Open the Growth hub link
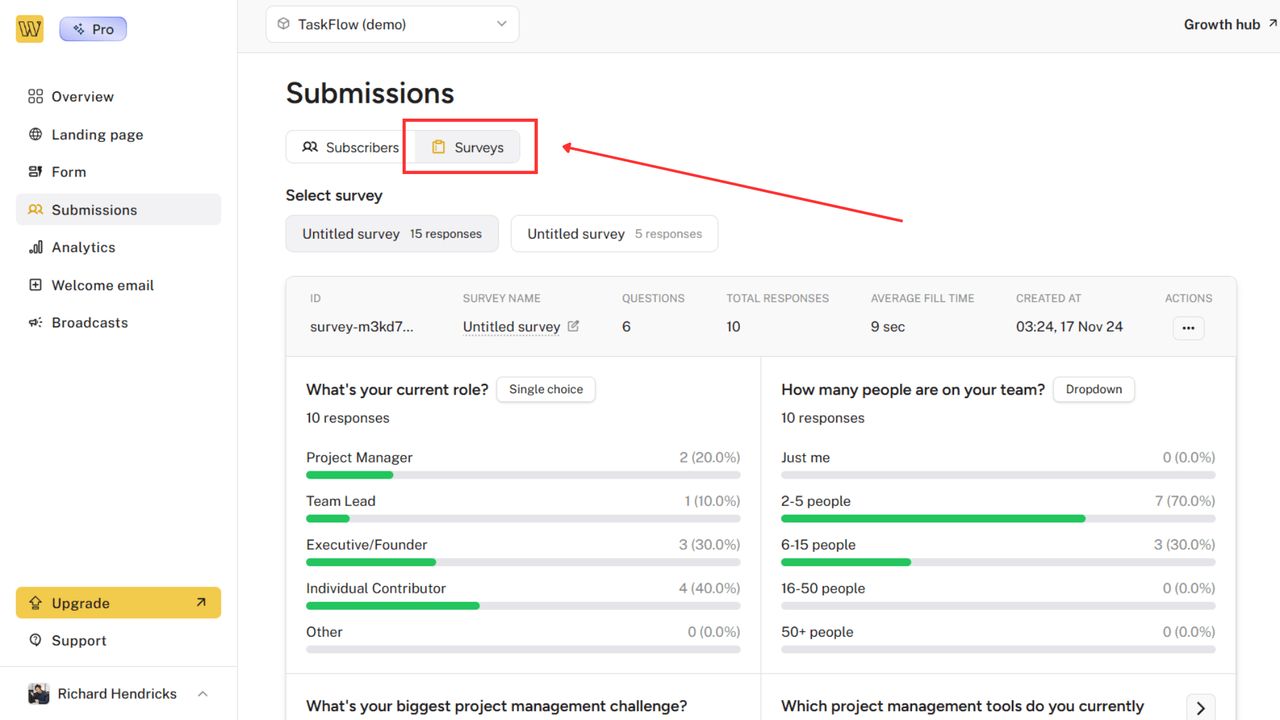 click(x=1221, y=25)
